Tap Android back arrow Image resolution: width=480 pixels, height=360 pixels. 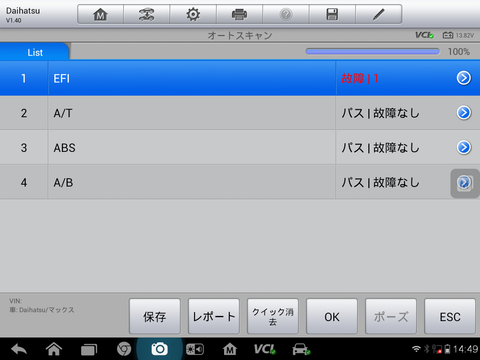click(19, 349)
